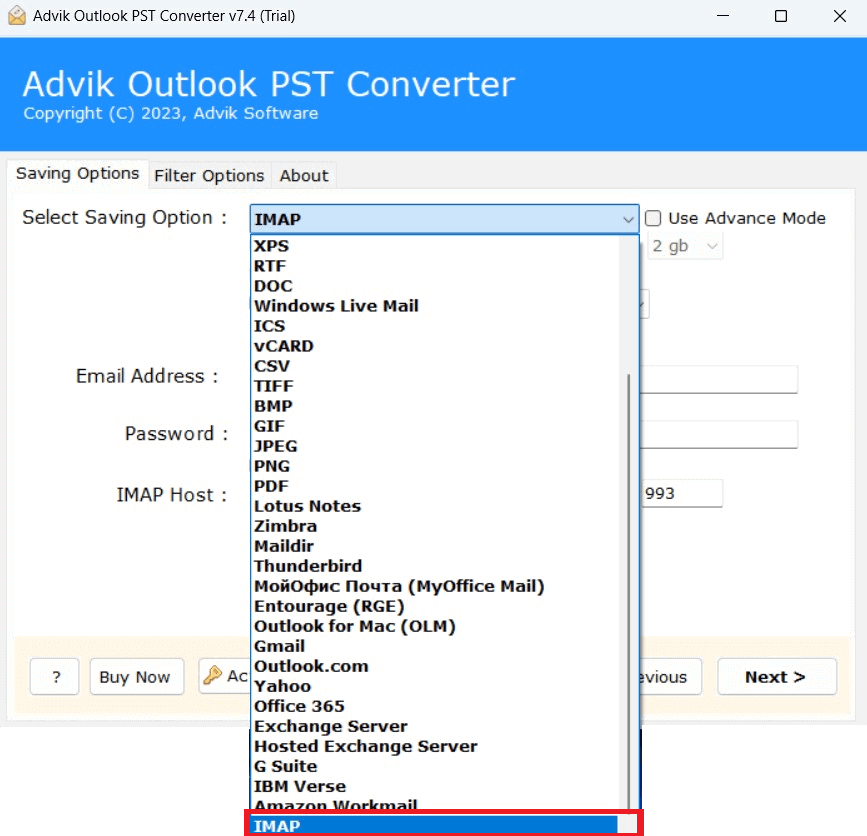The image size is (867, 836).
Task: Maximize the Advik converter window
Action: pos(781,15)
